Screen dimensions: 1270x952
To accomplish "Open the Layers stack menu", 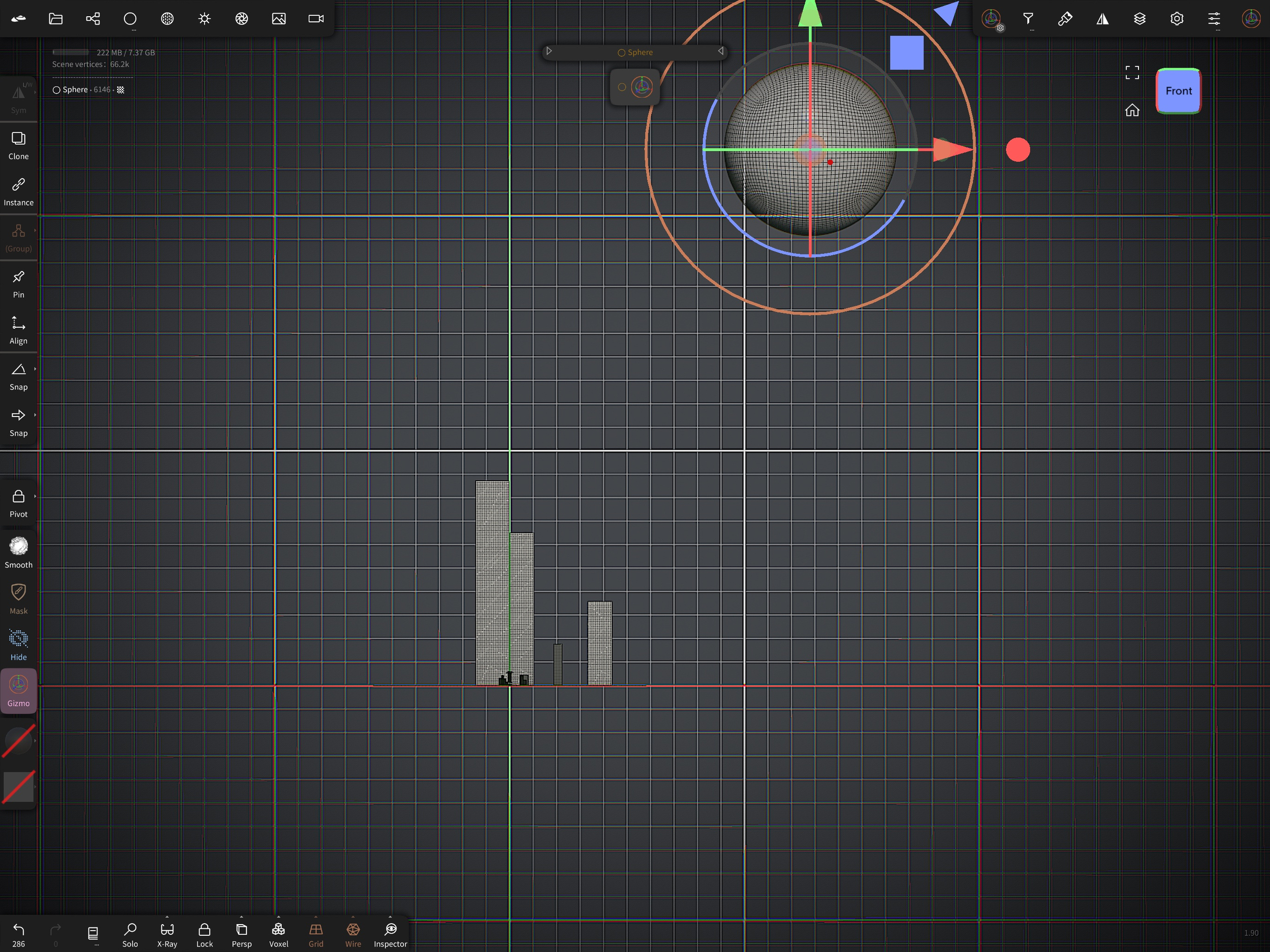I will click(x=1139, y=19).
